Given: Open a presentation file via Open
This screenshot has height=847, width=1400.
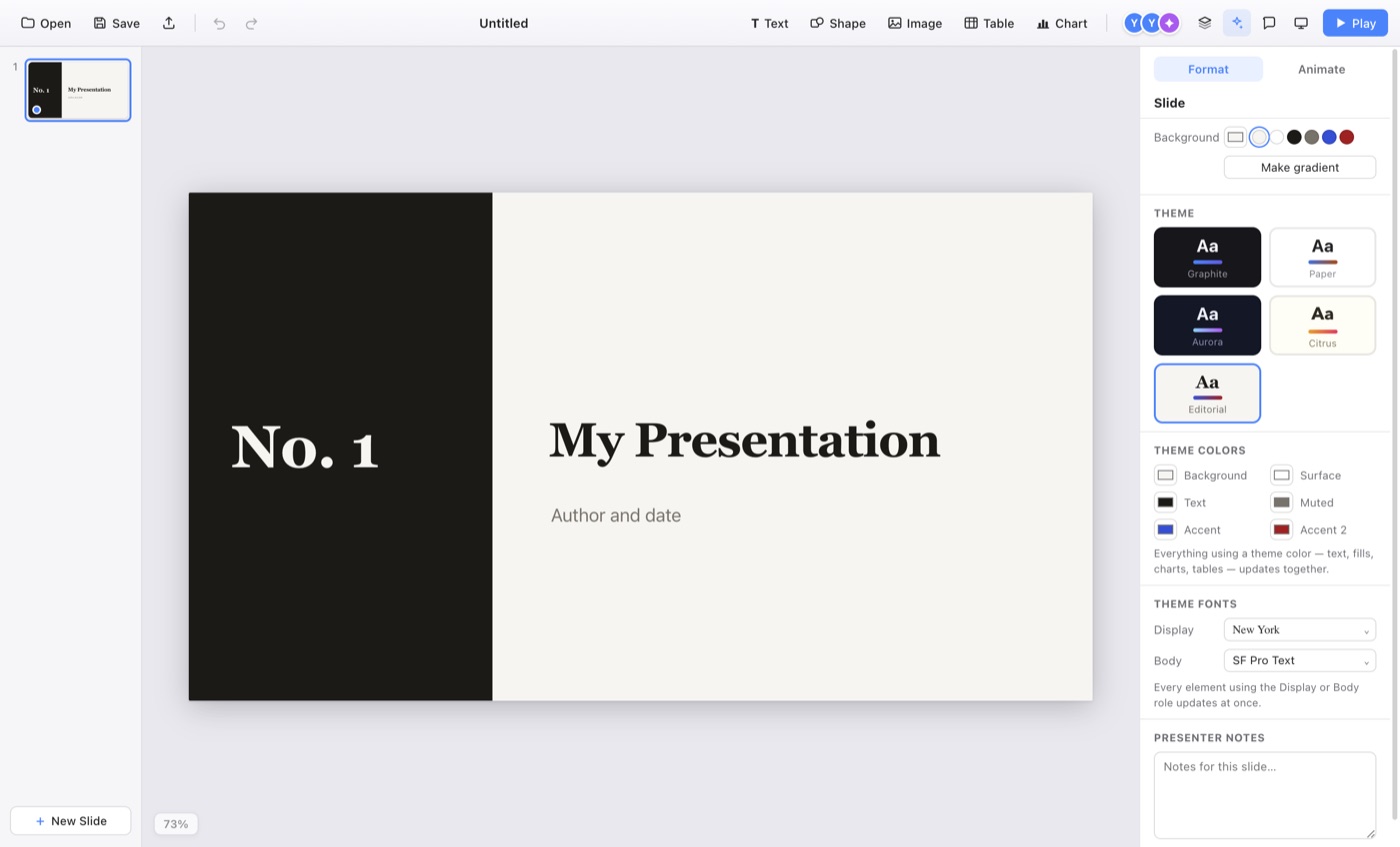Looking at the screenshot, I should (x=46, y=23).
